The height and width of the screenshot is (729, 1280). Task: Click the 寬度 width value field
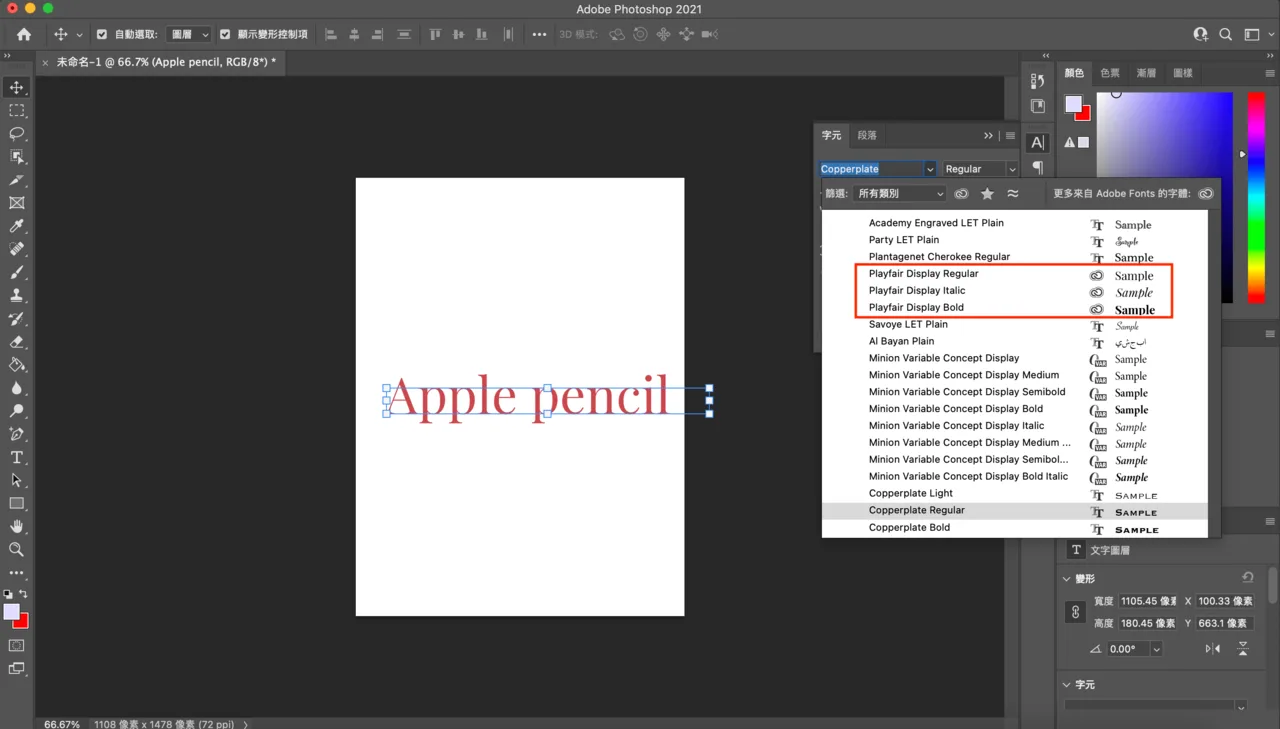click(1148, 601)
